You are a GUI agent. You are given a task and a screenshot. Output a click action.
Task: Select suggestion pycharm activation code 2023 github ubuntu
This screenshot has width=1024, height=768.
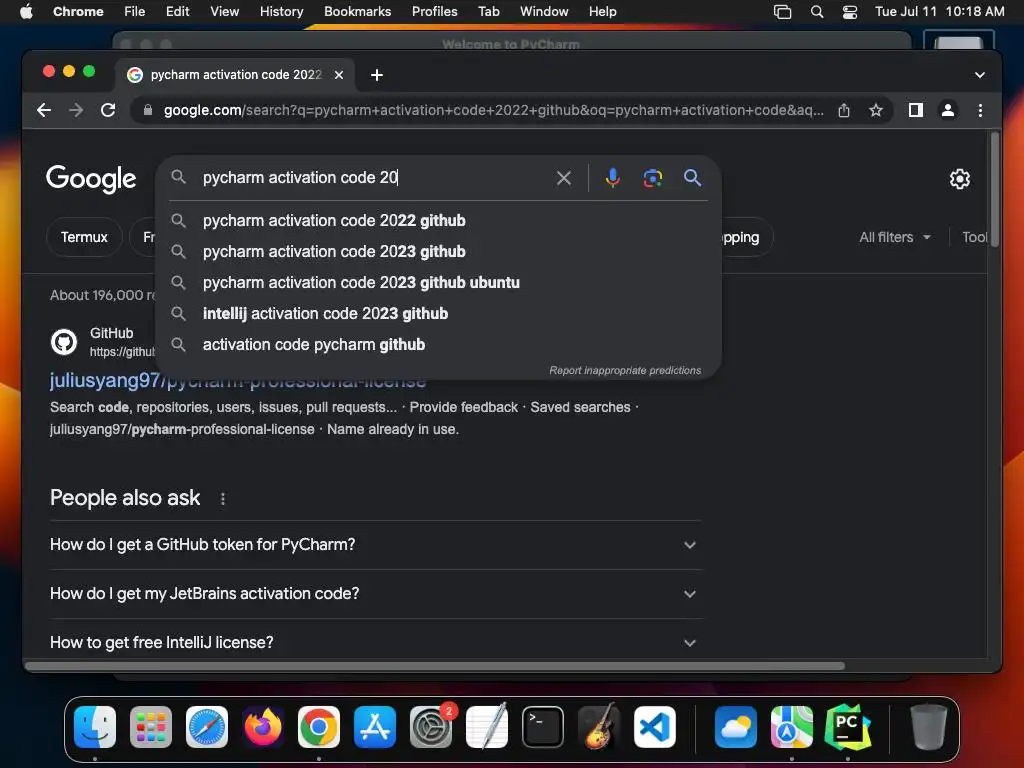tap(438, 283)
